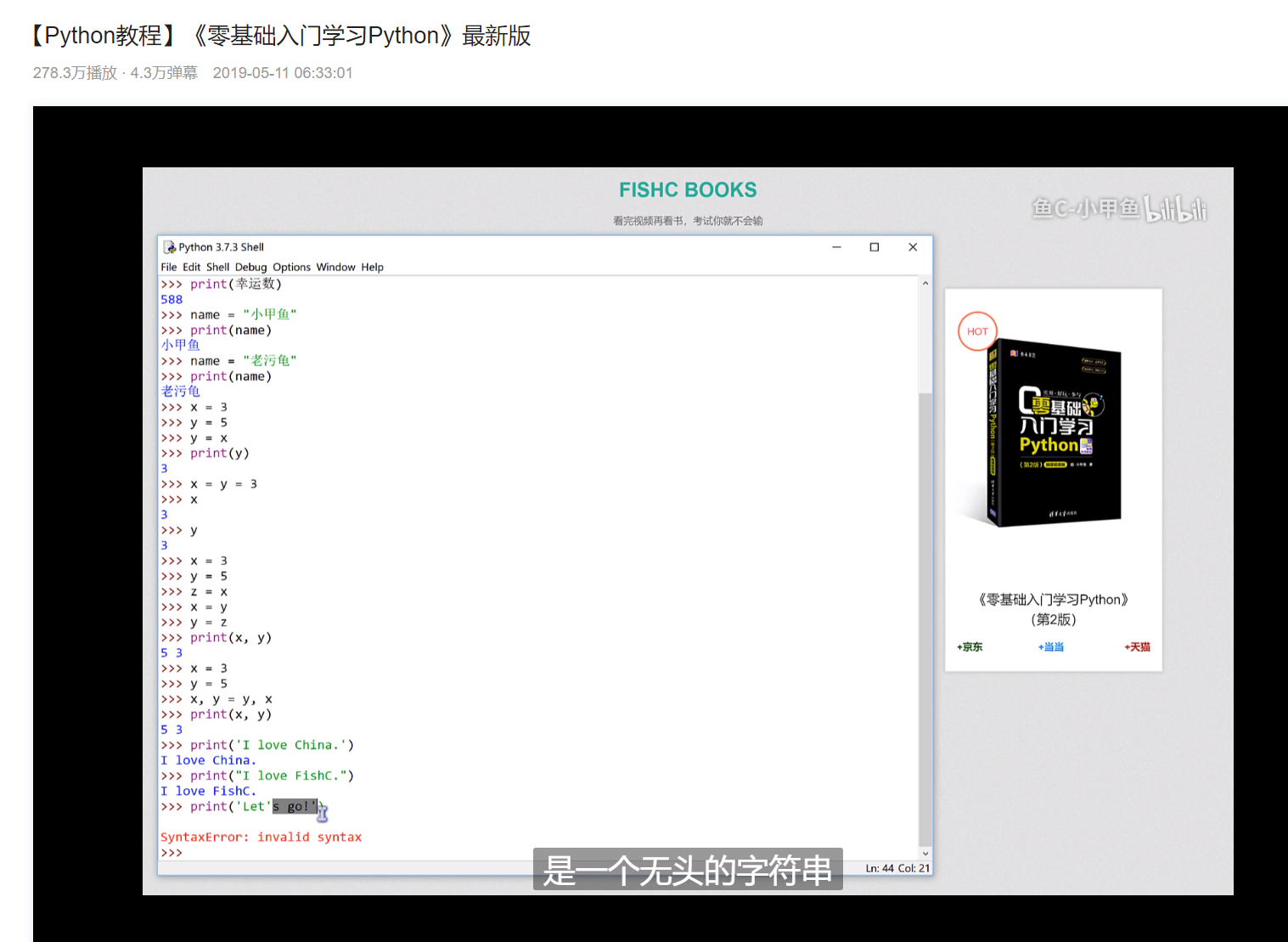The image size is (1288, 942).
Task: Click the swap line x, y = y, x
Action: pos(217,699)
